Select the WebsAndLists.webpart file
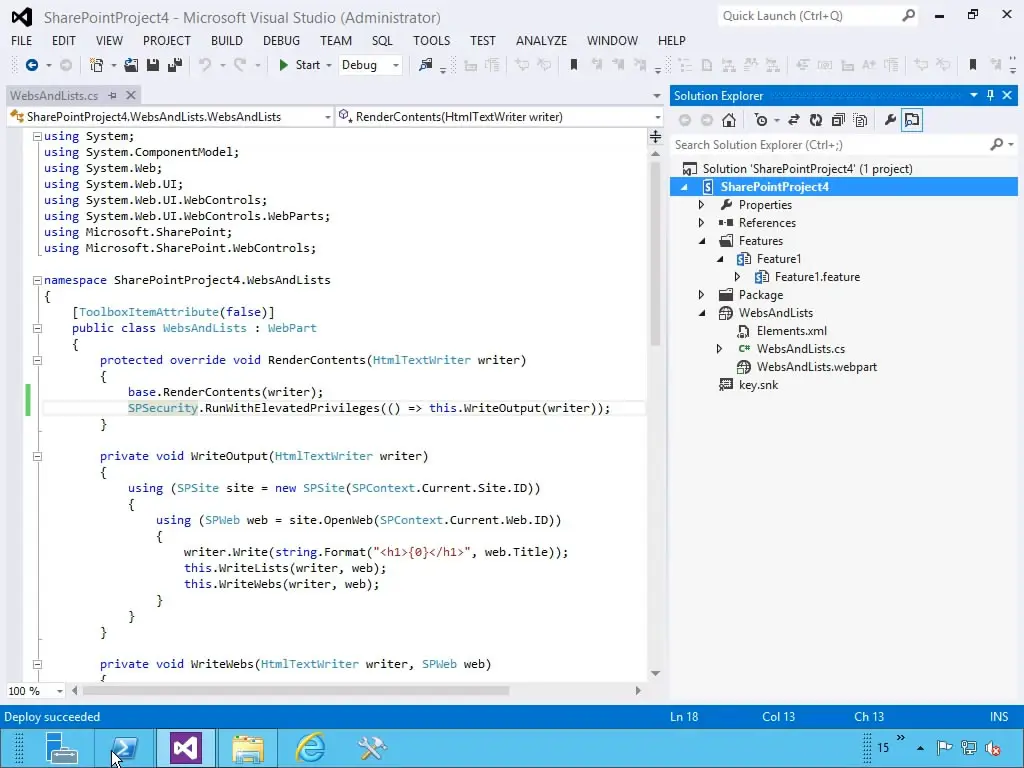The height and width of the screenshot is (768, 1024). (816, 367)
